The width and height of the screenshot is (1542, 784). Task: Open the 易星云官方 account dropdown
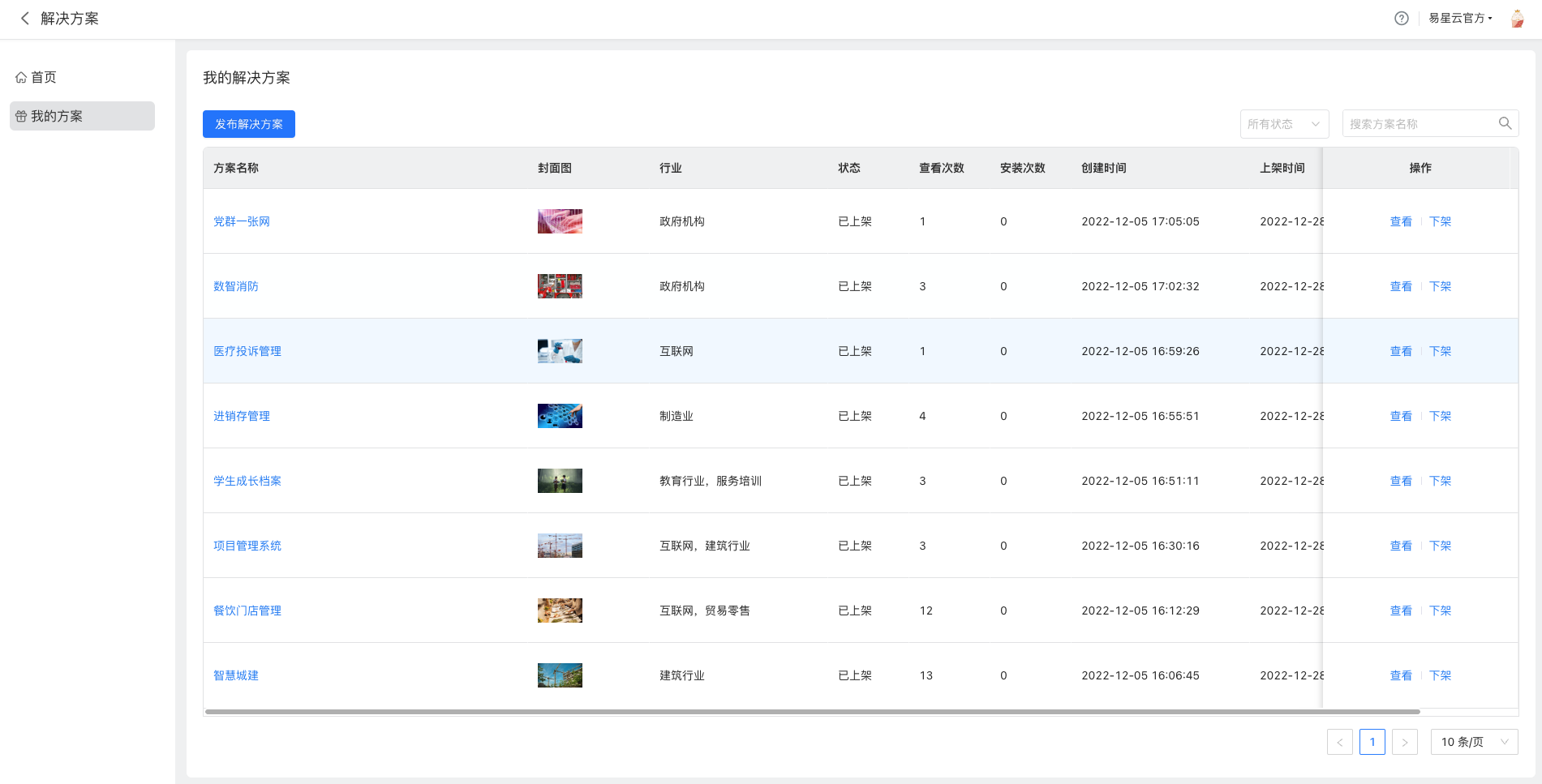pos(1460,18)
